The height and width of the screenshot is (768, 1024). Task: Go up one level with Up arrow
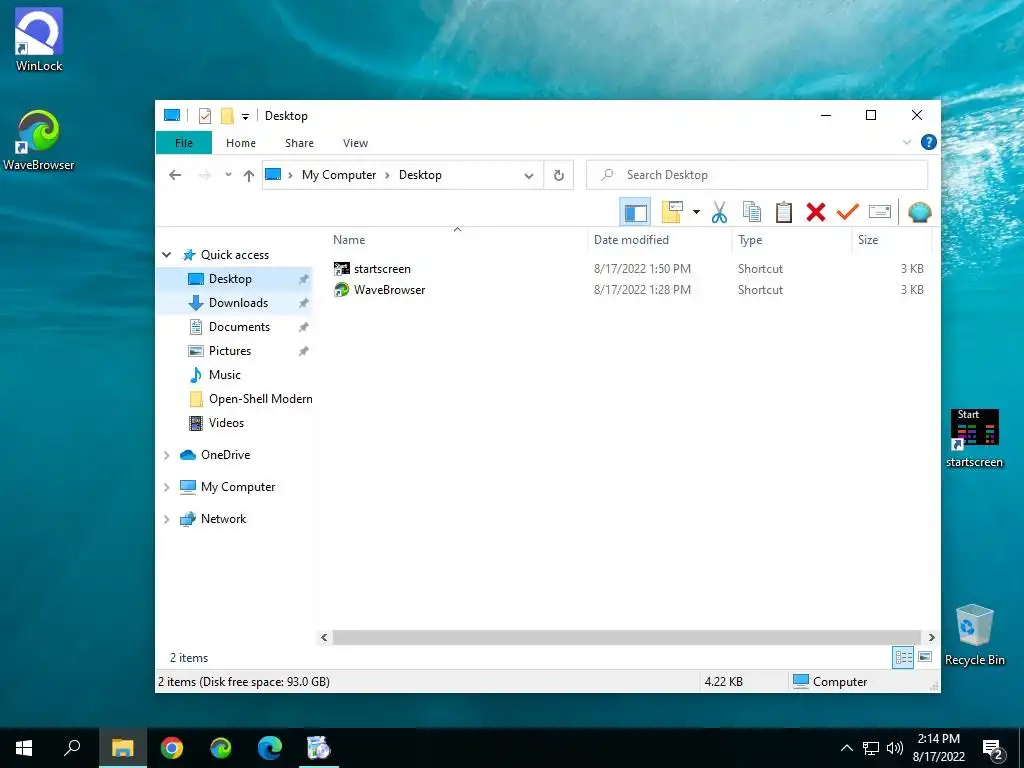point(249,175)
